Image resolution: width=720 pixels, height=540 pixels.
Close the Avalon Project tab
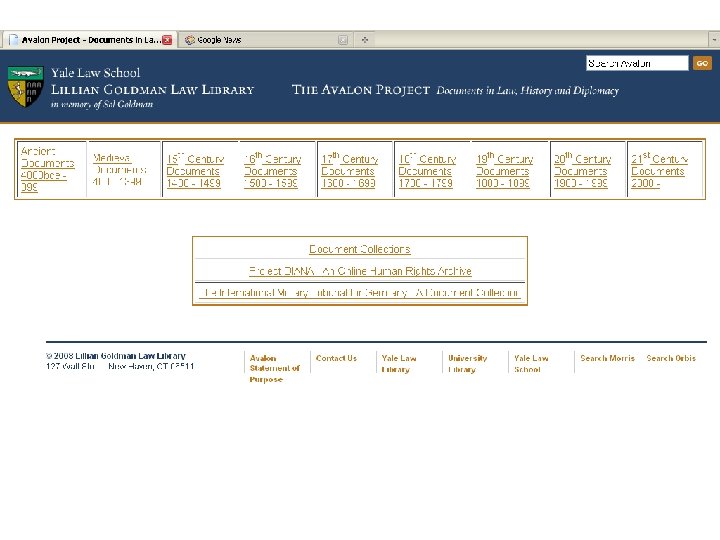pos(168,40)
